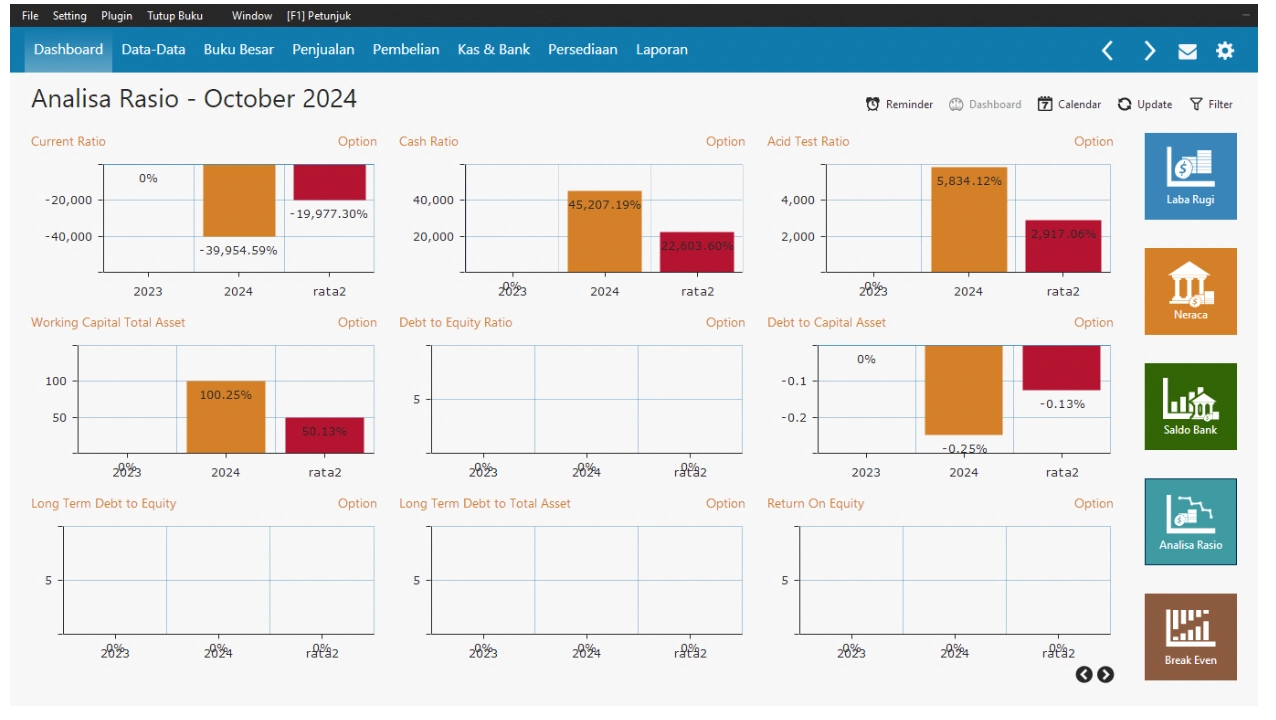Go to next chart page arrow

pyautogui.click(x=1105, y=674)
